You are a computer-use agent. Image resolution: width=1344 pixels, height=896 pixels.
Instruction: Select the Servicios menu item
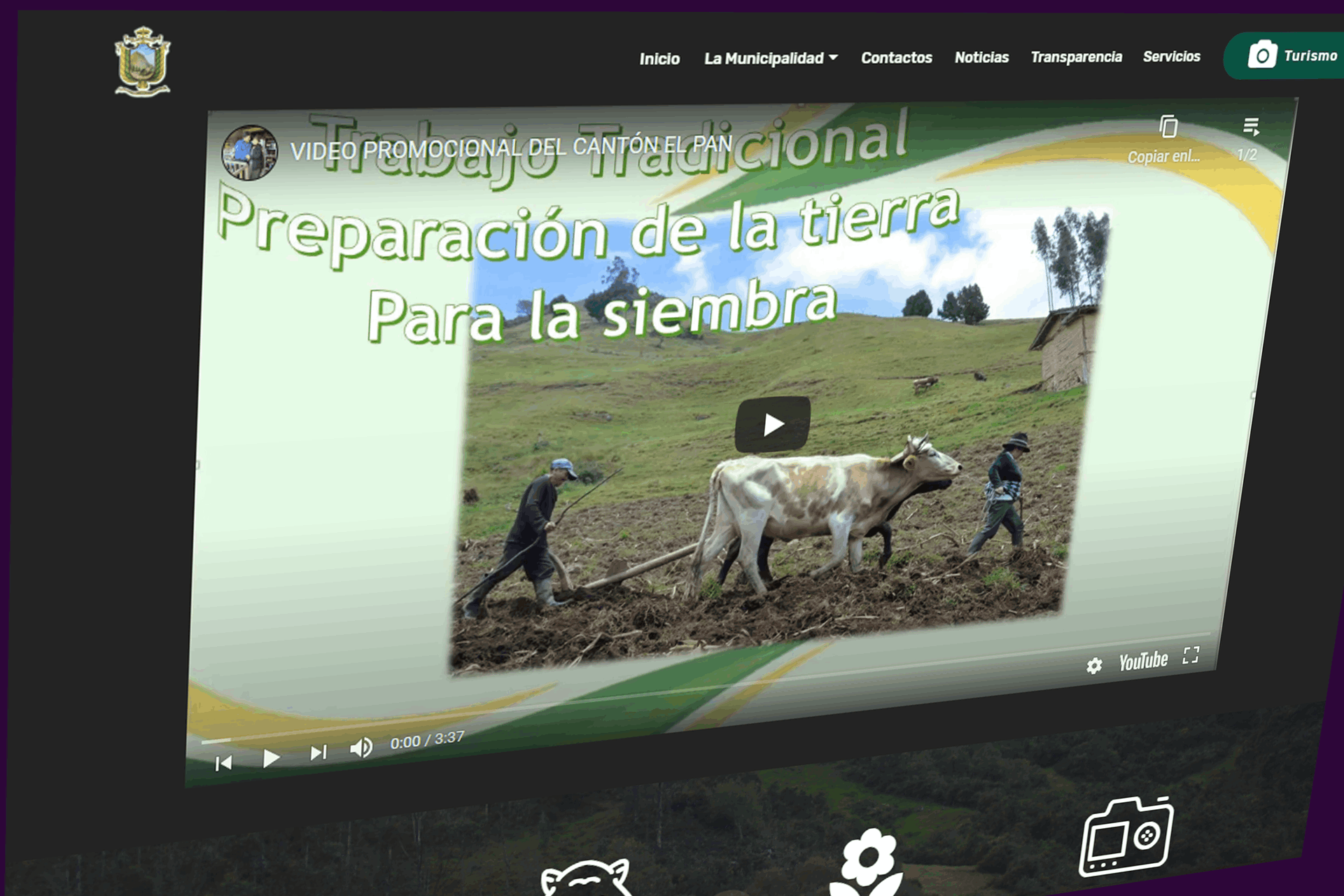pos(1171,56)
